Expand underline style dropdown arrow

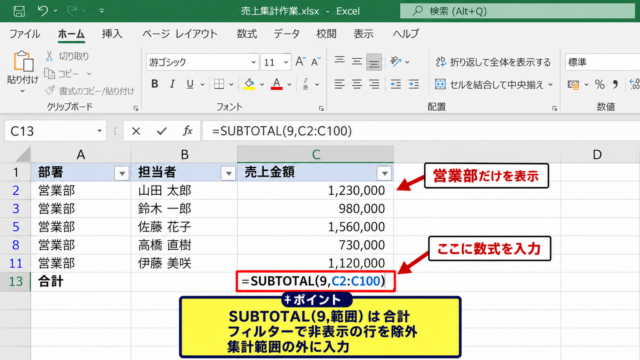pyautogui.click(x=202, y=84)
